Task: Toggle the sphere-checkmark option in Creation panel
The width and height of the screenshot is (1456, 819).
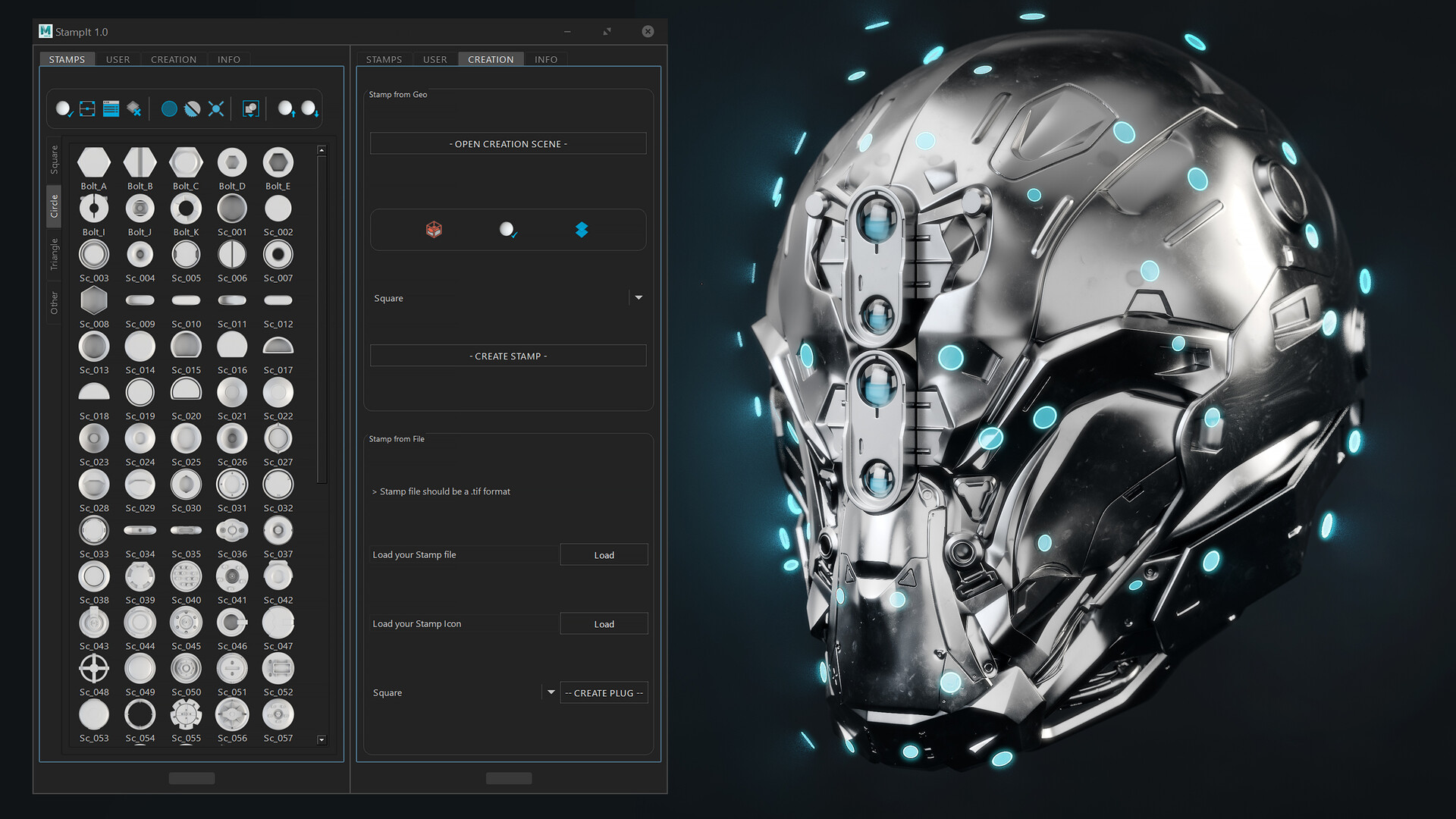Action: [x=507, y=230]
